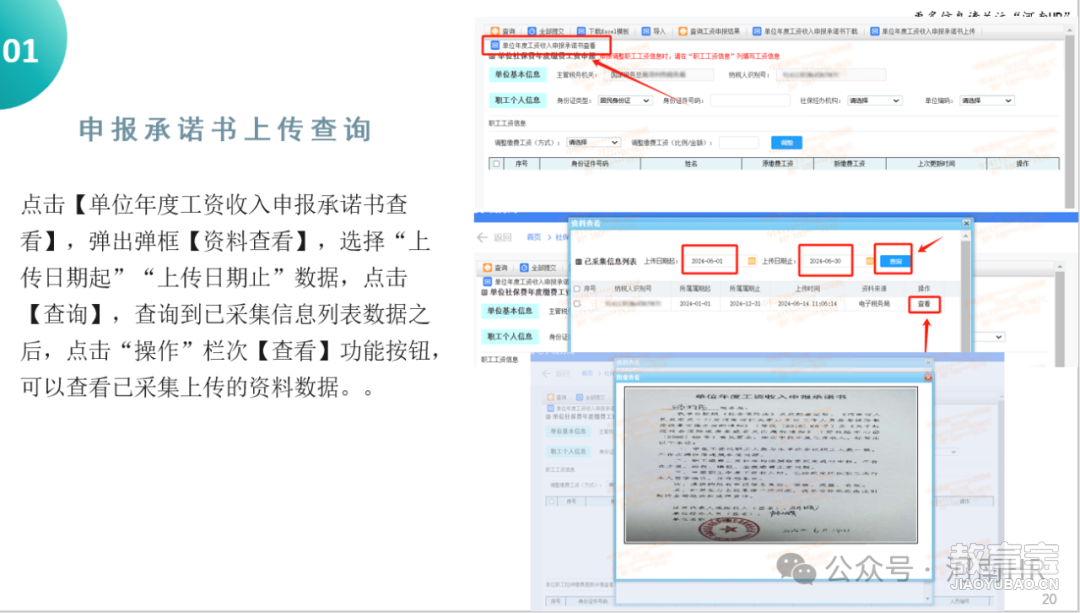Click the 查询 toolbar icon in the top screenshot
Screen dimensions: 1080x613
pyautogui.click(x=495, y=32)
